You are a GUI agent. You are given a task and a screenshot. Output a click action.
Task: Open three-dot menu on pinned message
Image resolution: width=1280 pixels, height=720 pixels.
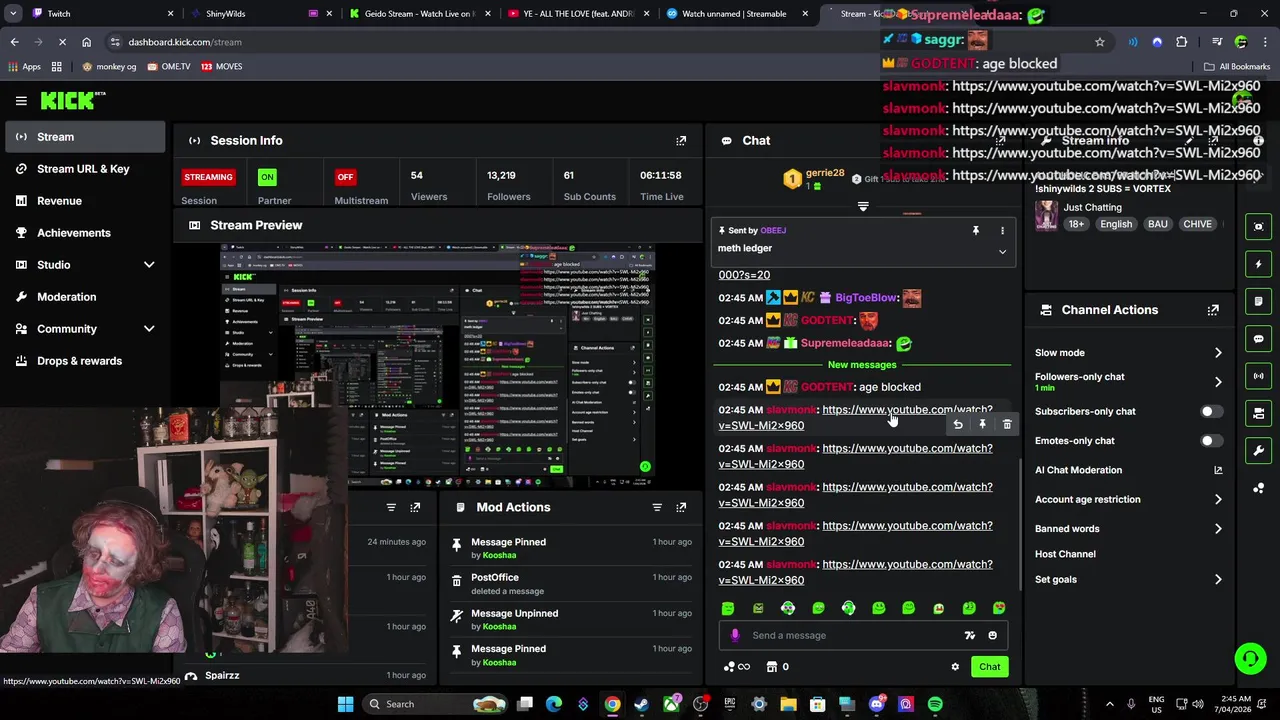1002,231
